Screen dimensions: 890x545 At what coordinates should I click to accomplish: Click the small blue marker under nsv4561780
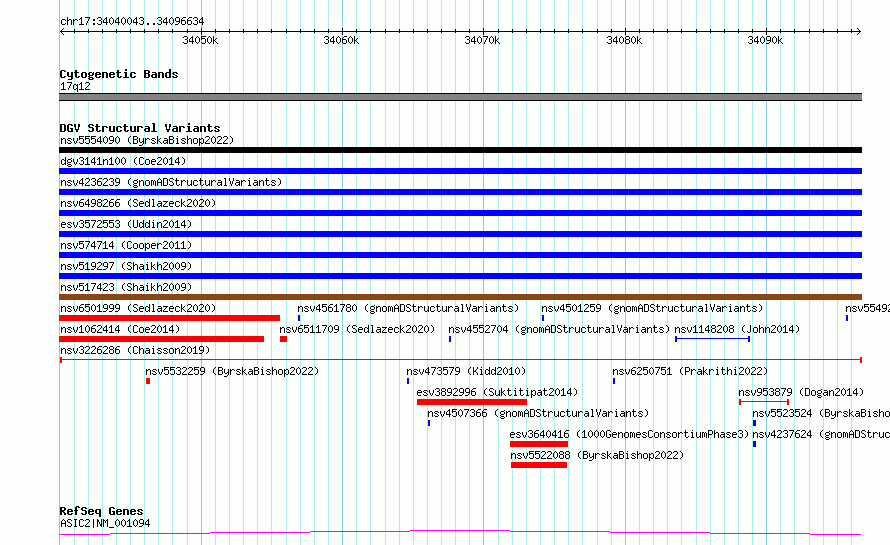tap(299, 318)
